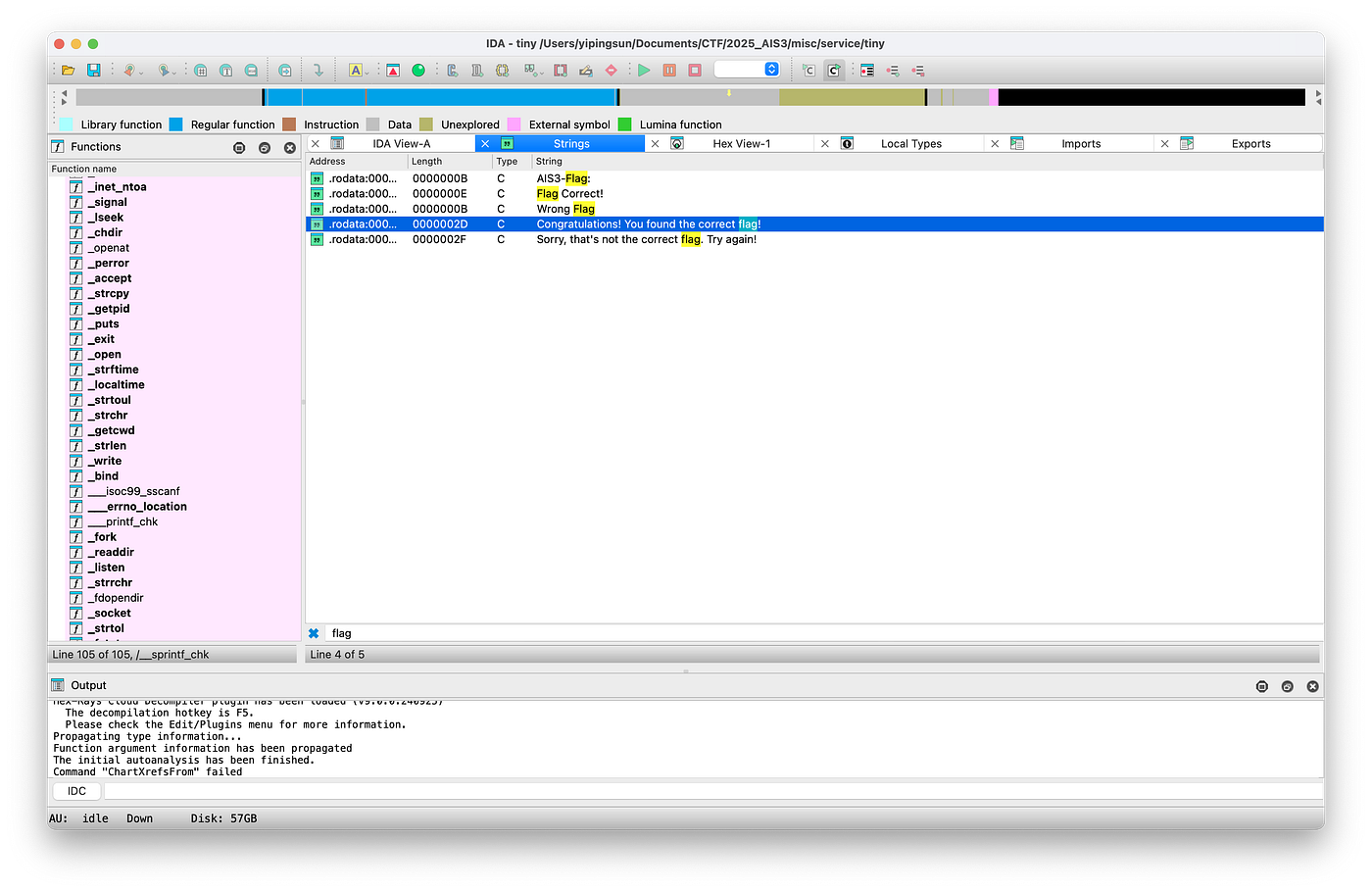Click the blue regular function segment in navigation band

point(441,97)
